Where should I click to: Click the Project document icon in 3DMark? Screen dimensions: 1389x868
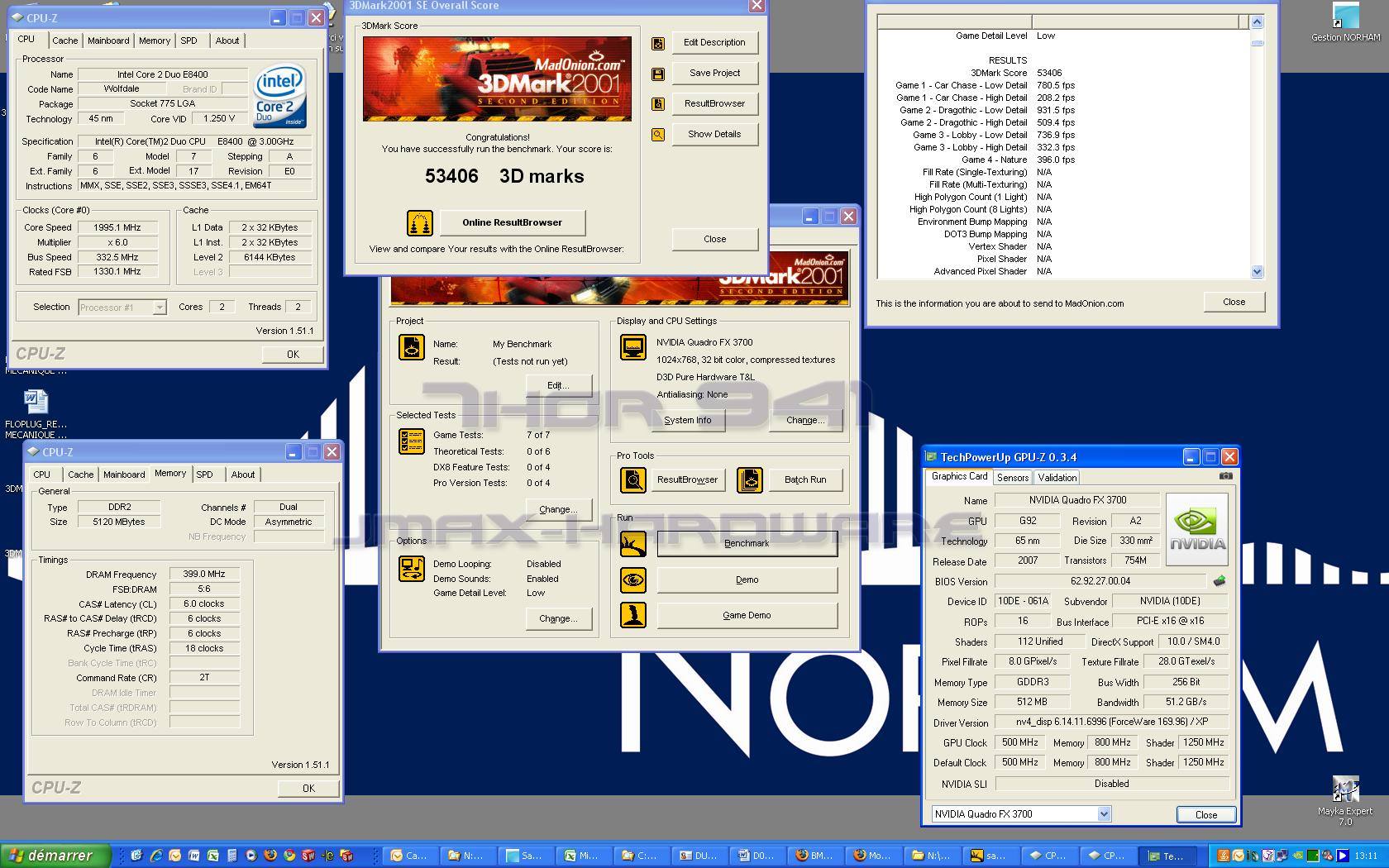click(x=412, y=347)
